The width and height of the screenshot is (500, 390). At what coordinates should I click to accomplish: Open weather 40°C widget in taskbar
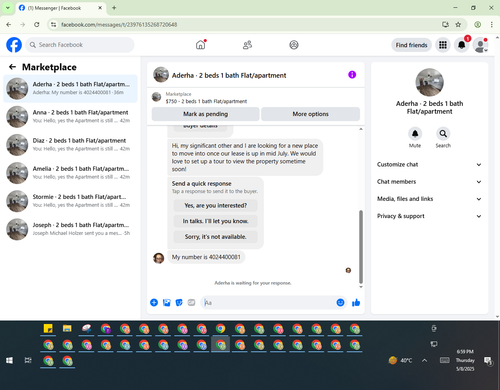tap(400, 360)
